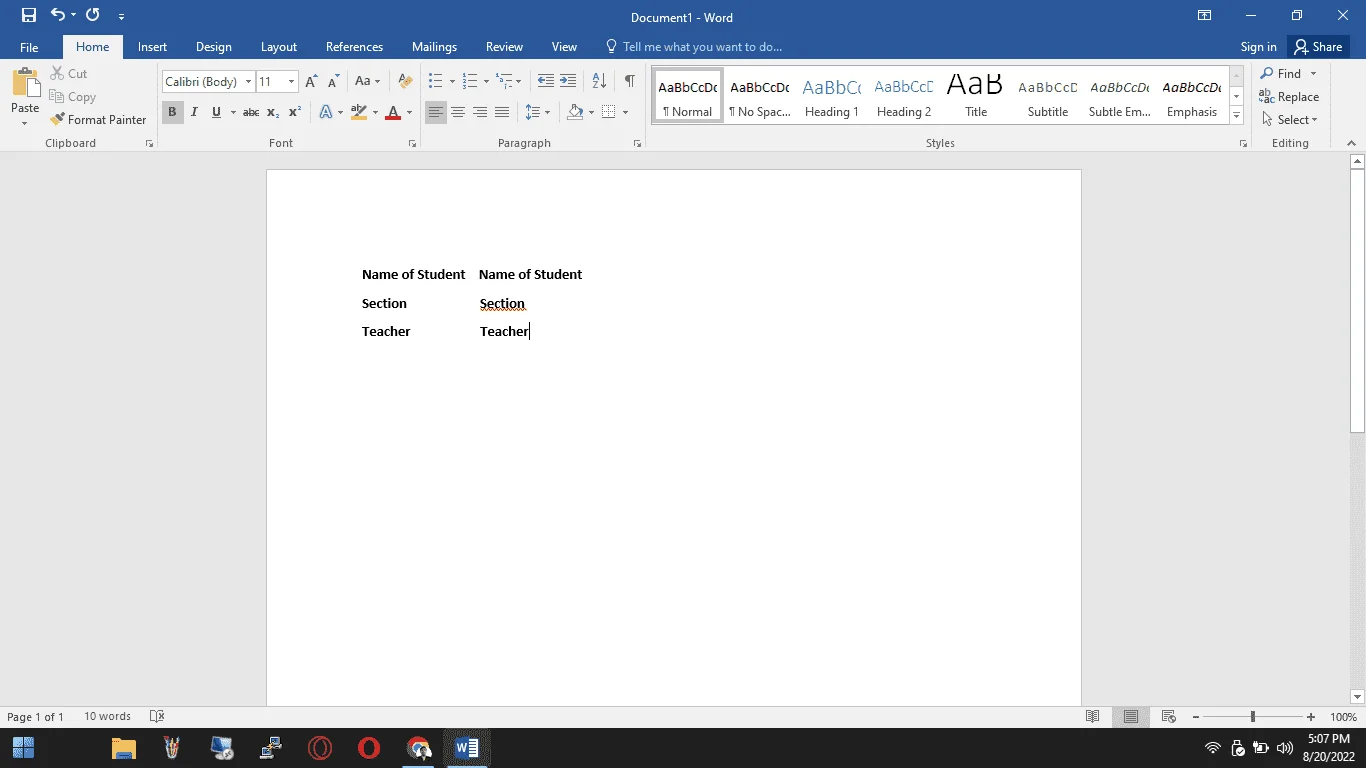Image resolution: width=1366 pixels, height=768 pixels.
Task: Click the Paste clipboard icon
Action: click(25, 83)
